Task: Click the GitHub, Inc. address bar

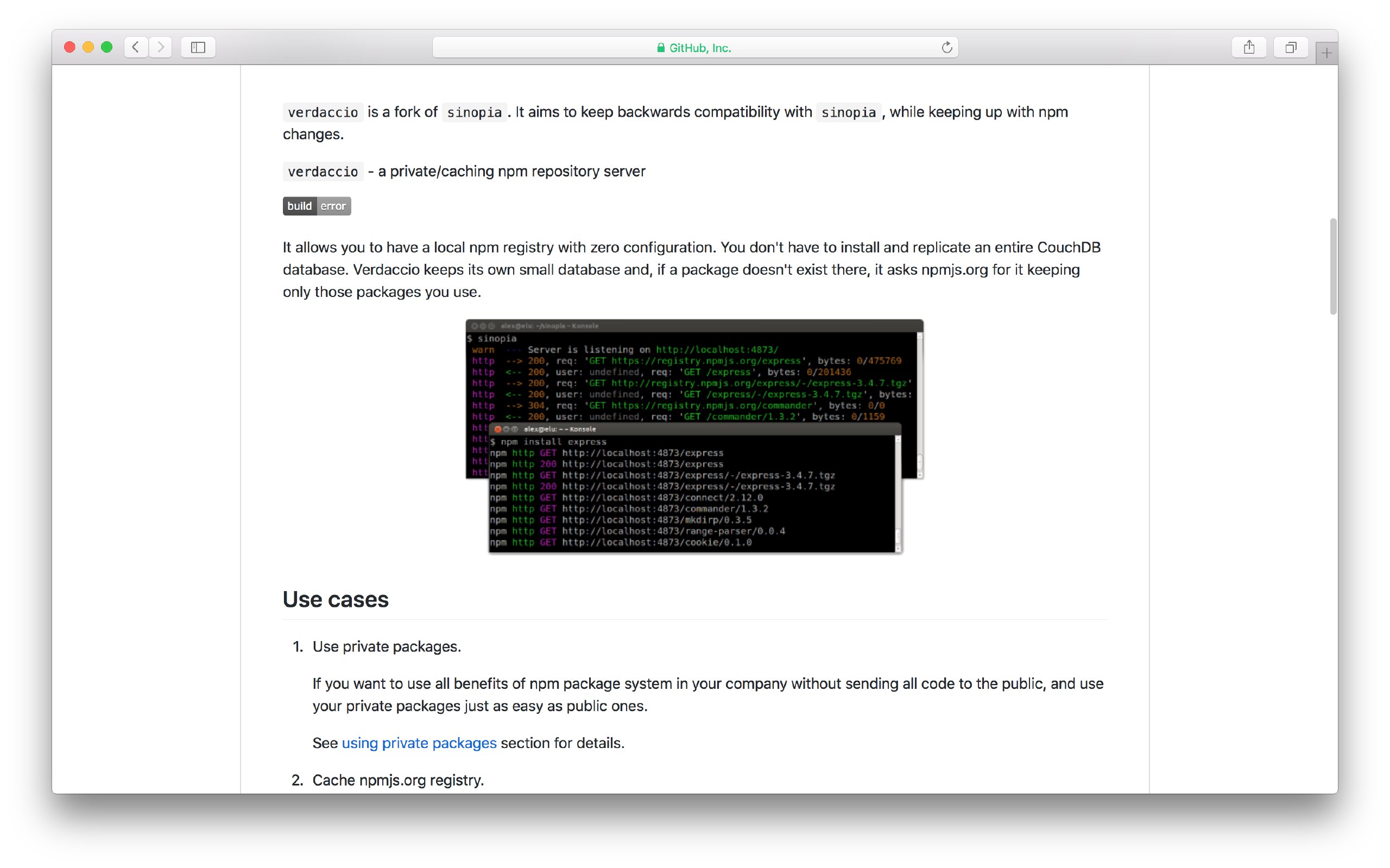Action: pos(694,48)
